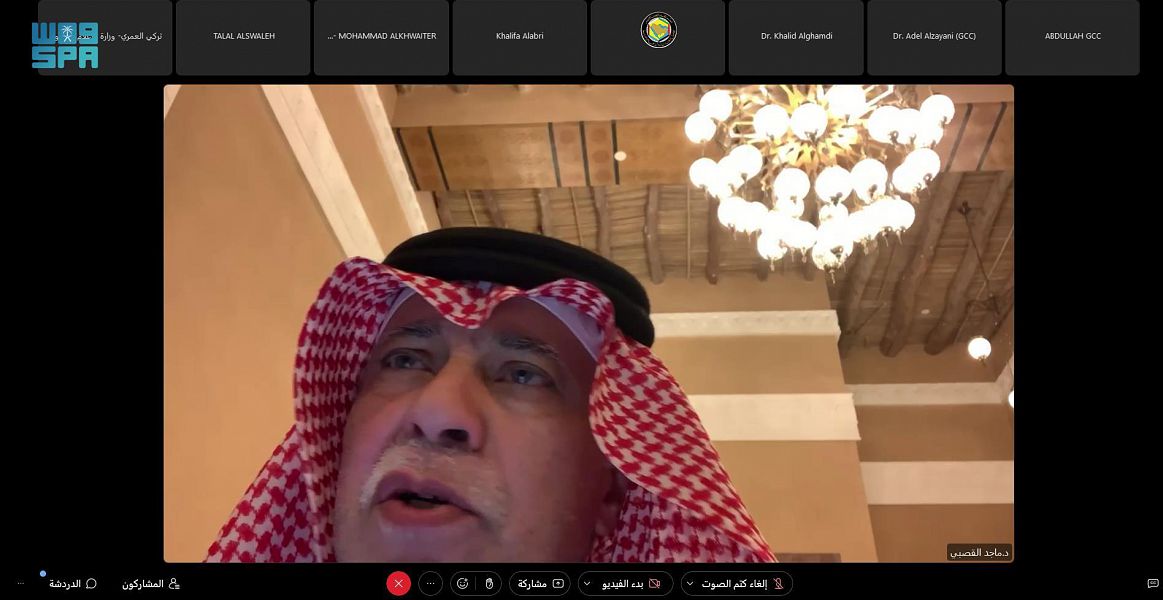Screen dimensions: 1163x600
Task: Open audio options dropdown arrow
Action: coord(690,583)
